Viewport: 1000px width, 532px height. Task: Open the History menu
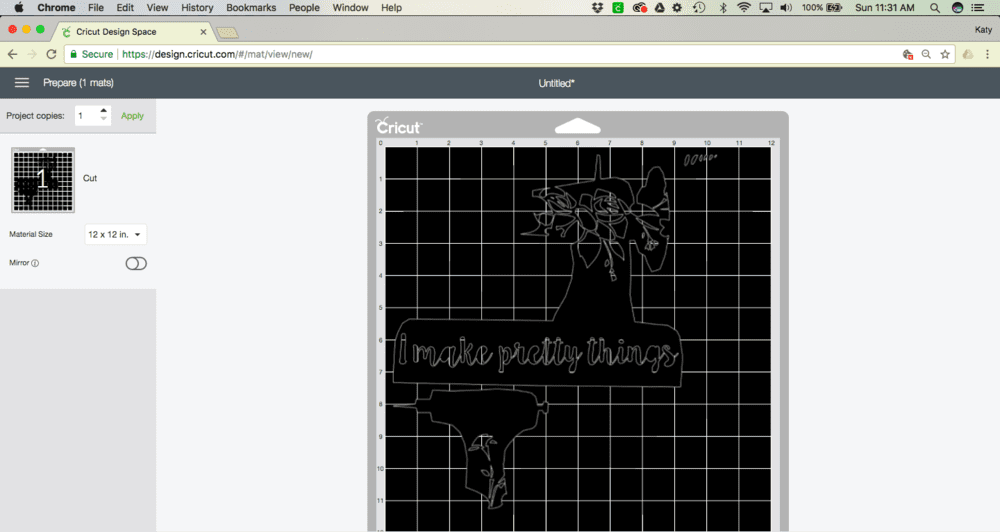tap(197, 8)
